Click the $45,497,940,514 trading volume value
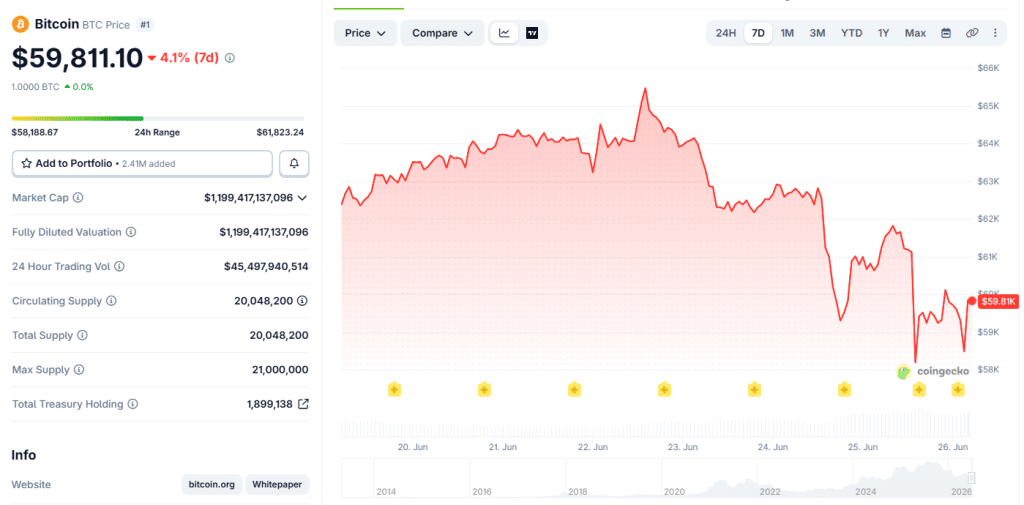 point(266,267)
